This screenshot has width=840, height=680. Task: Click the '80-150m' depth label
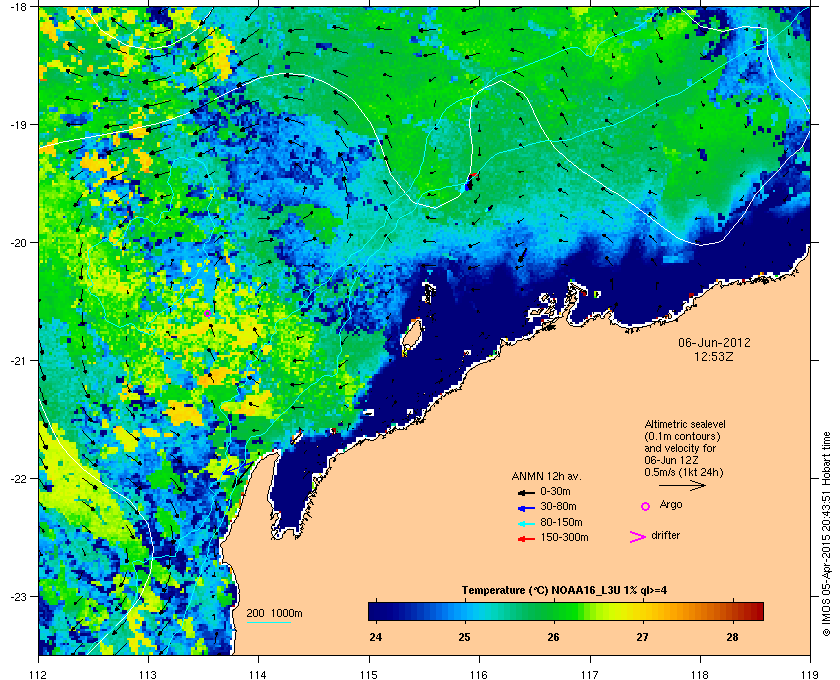(561, 522)
